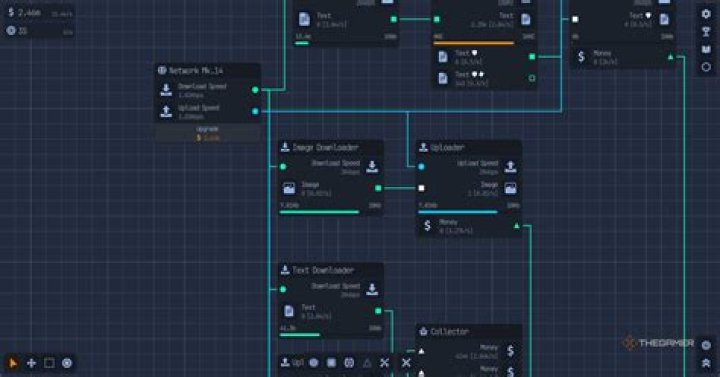Click the Upgrade button under Network node
The width and height of the screenshot is (720, 377).
click(208, 134)
